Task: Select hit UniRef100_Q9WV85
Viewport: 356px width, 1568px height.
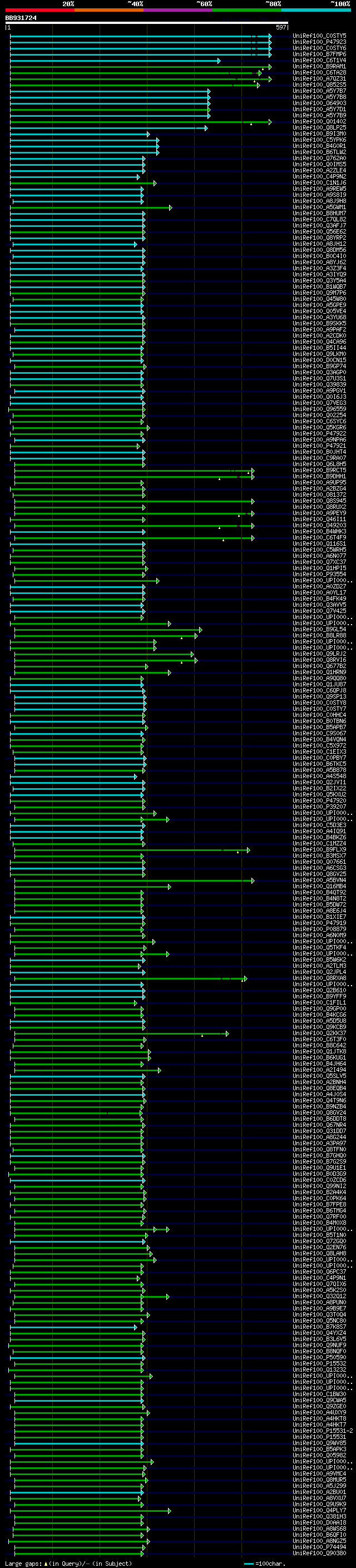Action: pos(319,1443)
